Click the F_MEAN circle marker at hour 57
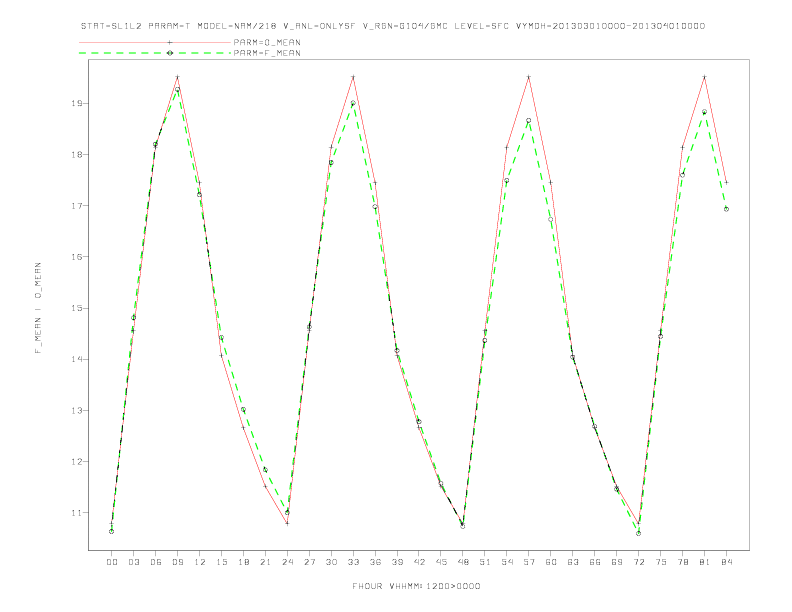 (x=528, y=121)
